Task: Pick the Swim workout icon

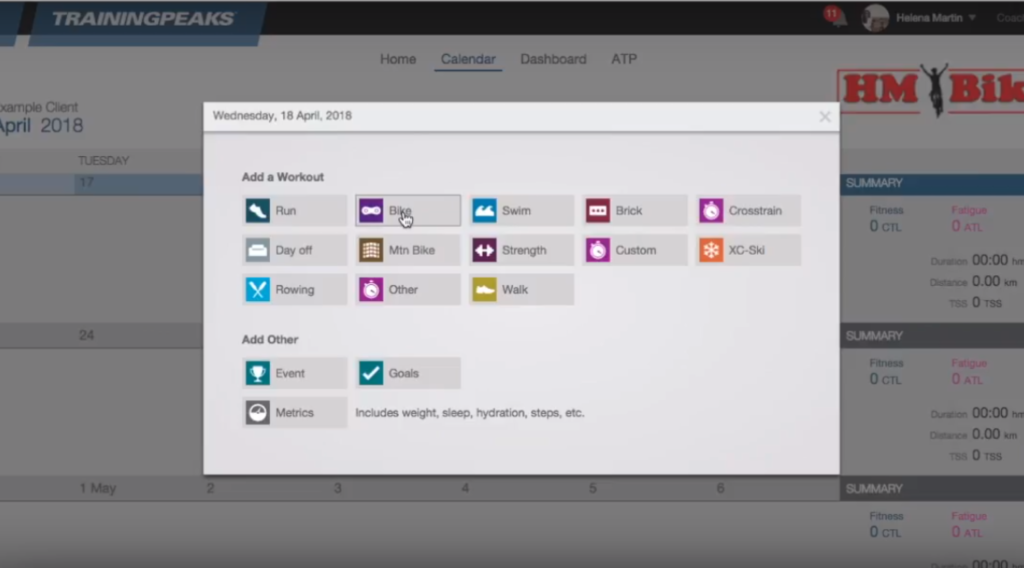Action: (x=484, y=211)
